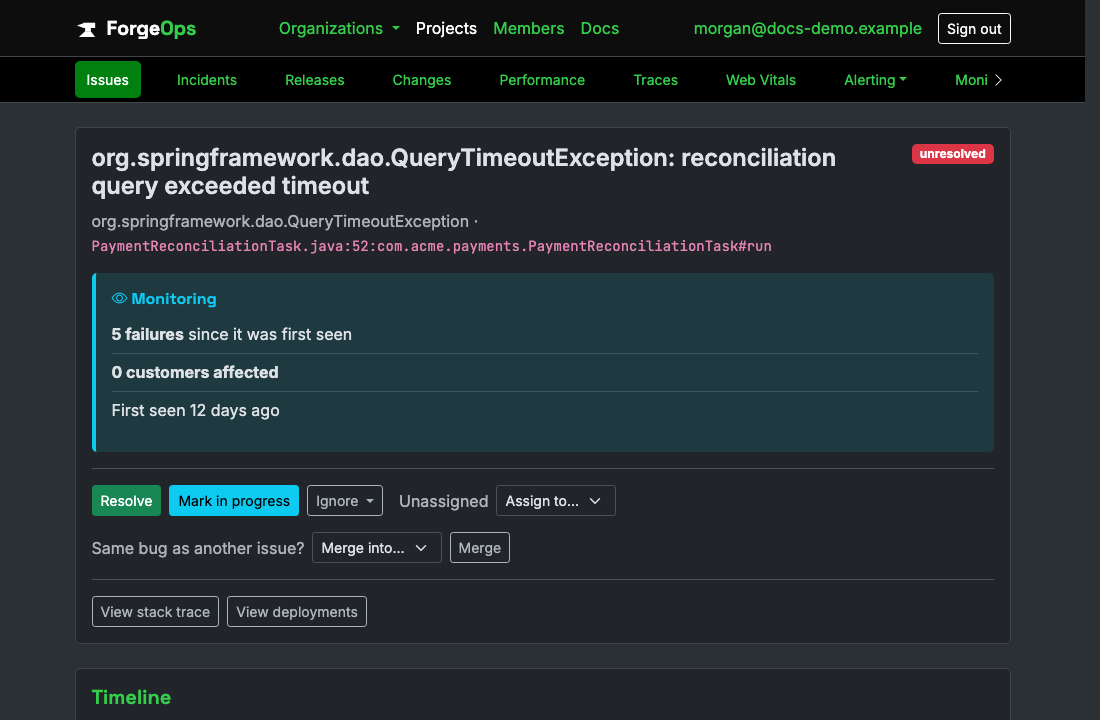Switch to the Releases tab
The height and width of the screenshot is (720, 1100).
pos(314,80)
